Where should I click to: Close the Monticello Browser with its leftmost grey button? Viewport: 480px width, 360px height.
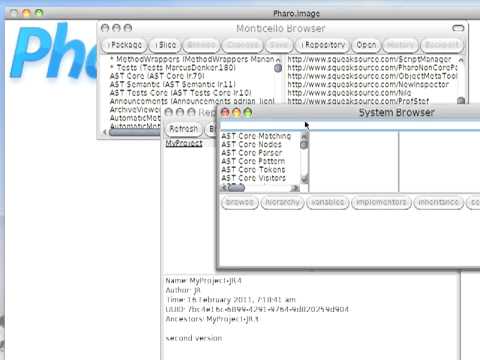(x=105, y=28)
